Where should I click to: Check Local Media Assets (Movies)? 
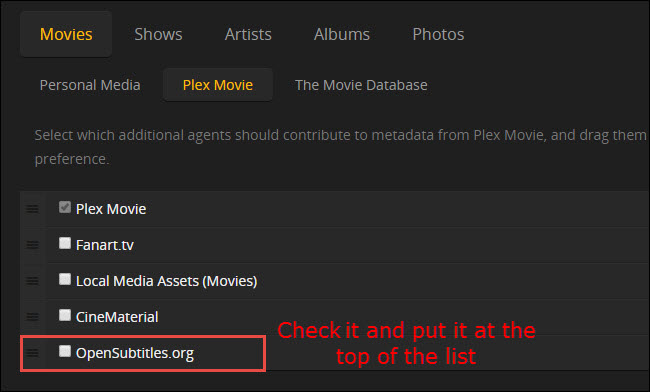click(x=65, y=279)
